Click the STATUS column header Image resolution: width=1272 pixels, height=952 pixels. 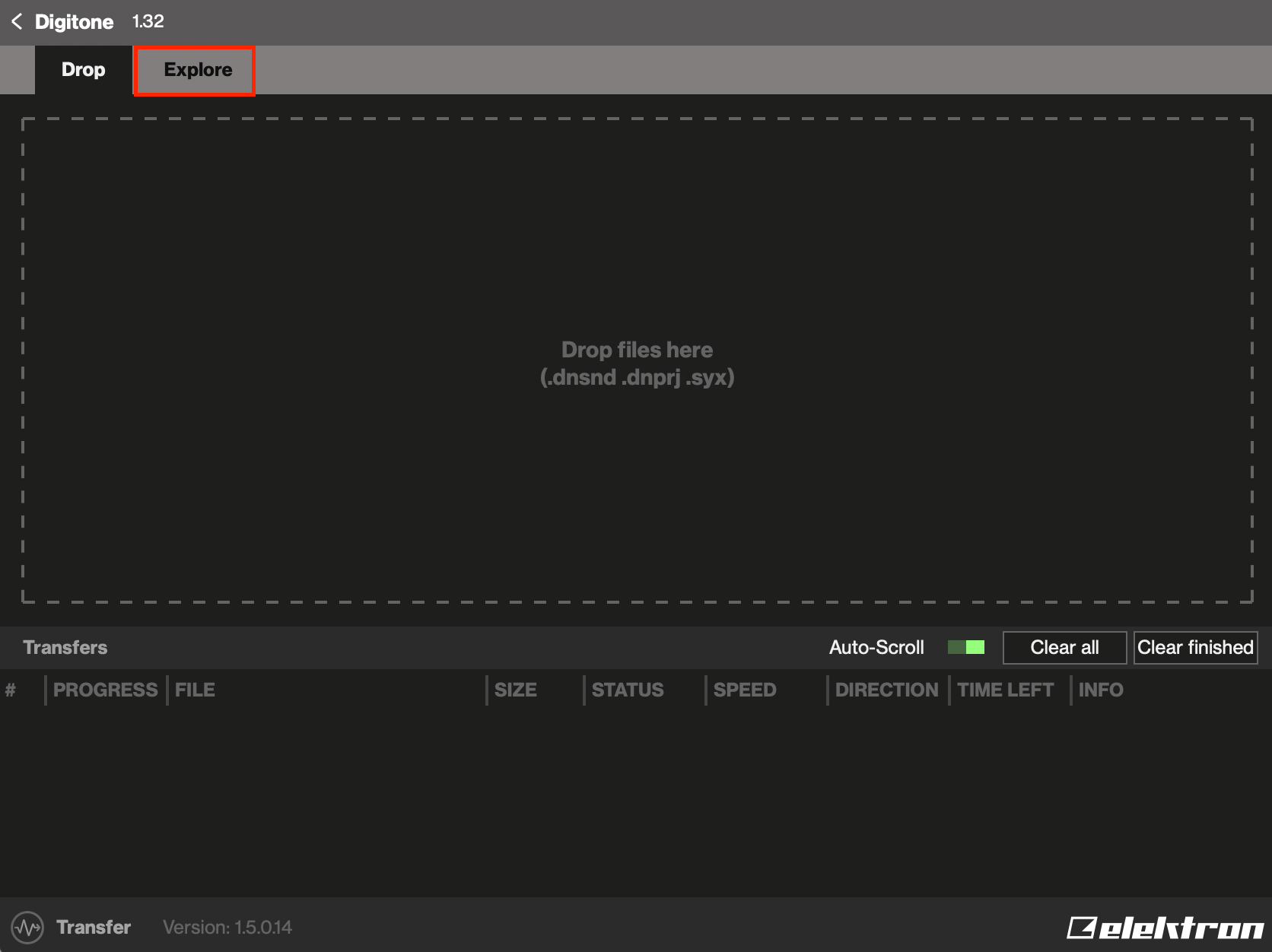(628, 690)
